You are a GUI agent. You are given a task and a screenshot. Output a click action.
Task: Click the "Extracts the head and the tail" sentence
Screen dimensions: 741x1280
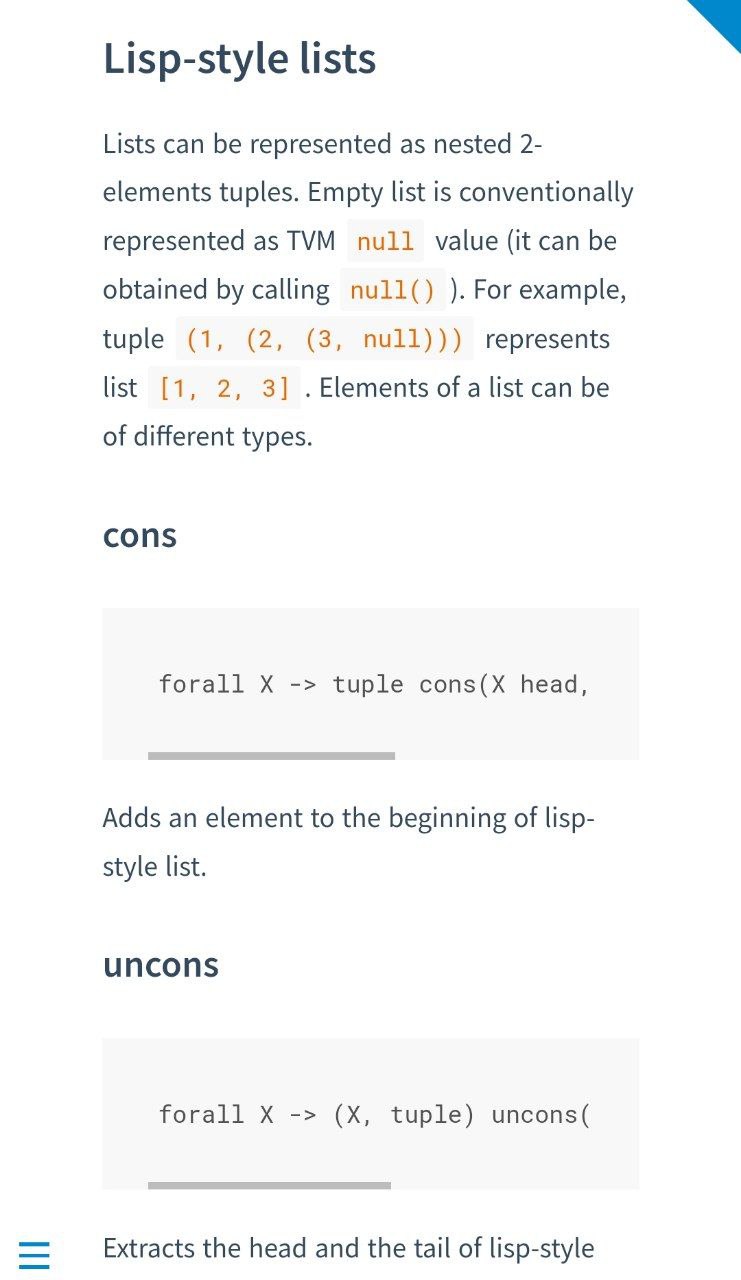click(349, 1249)
